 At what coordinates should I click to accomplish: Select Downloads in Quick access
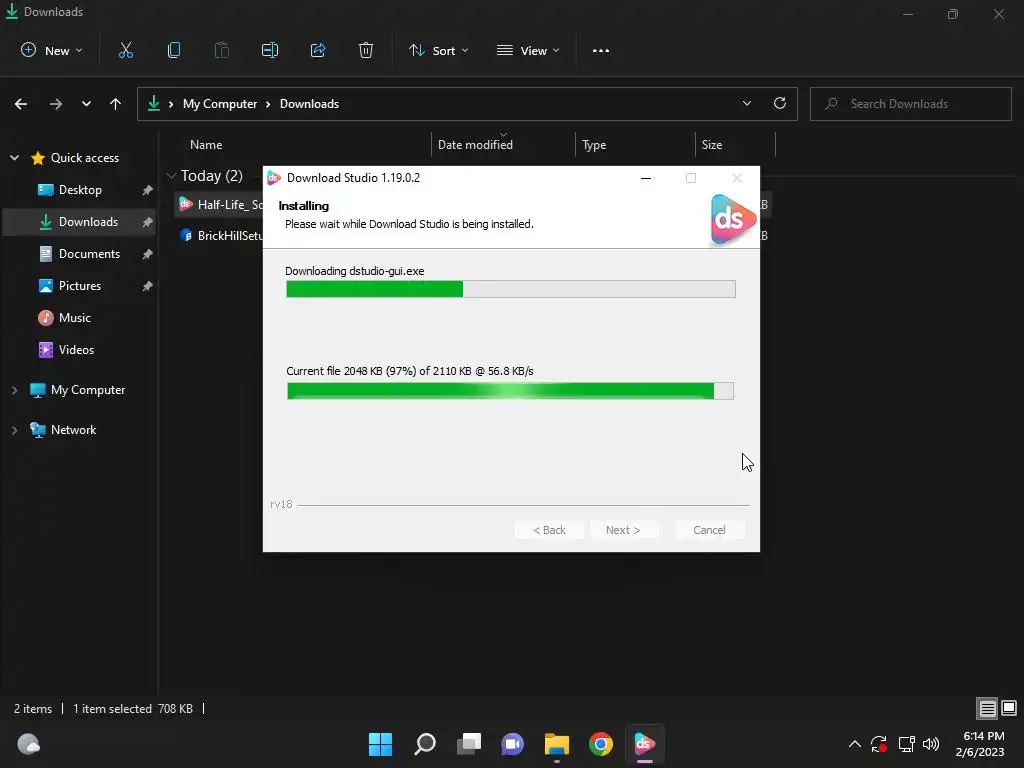pyautogui.click(x=80, y=222)
